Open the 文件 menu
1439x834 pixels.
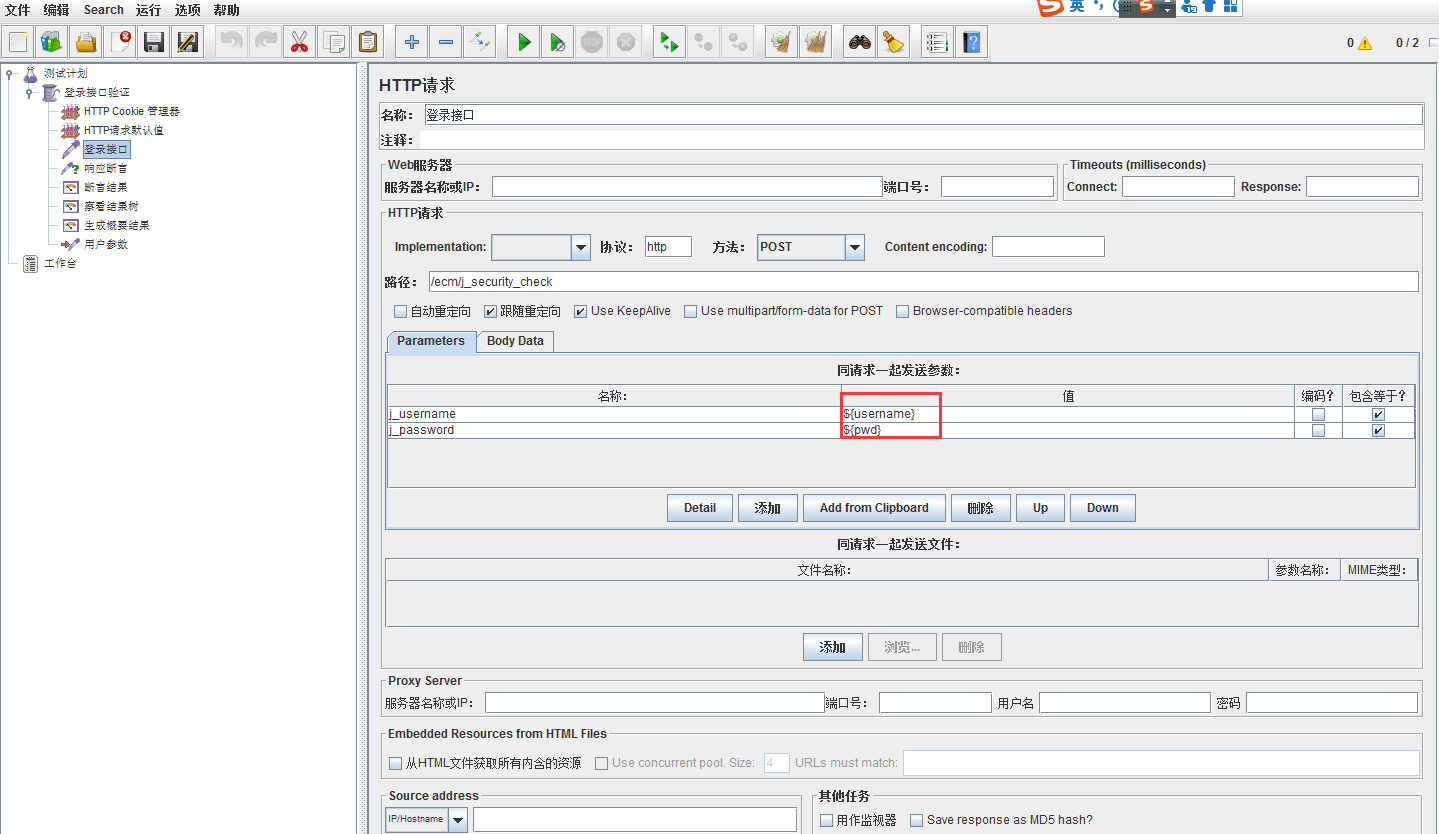coord(17,10)
